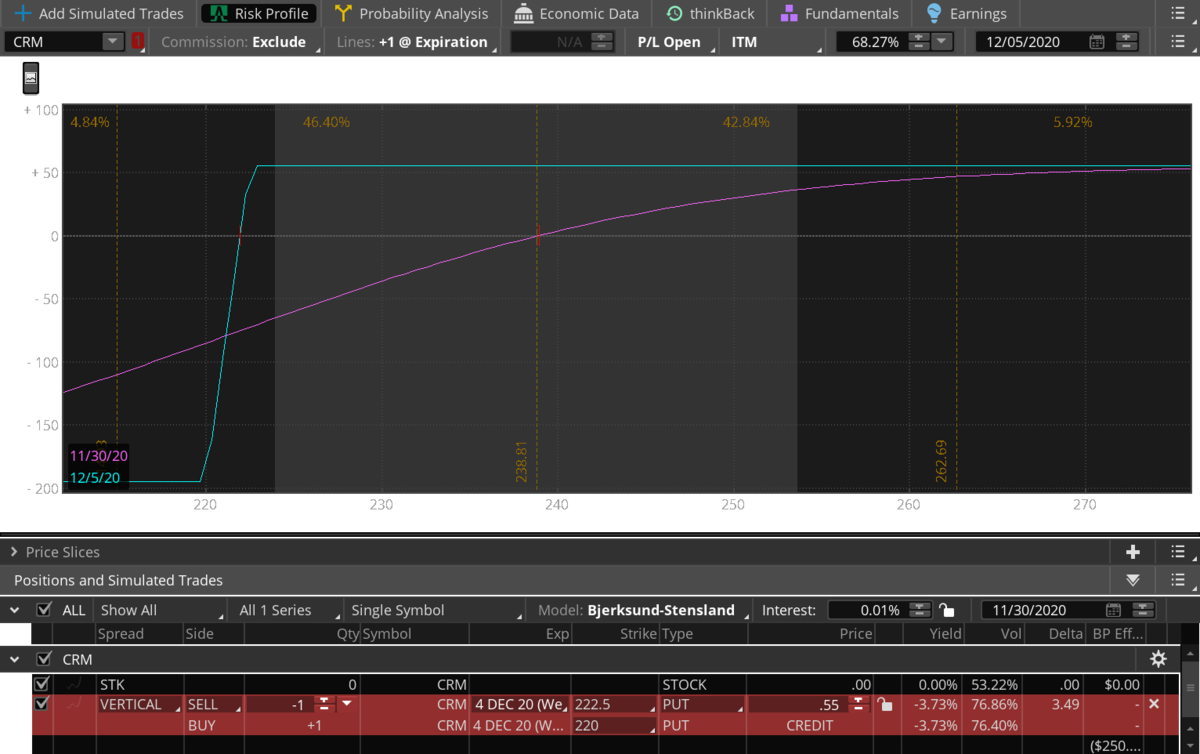1200x754 pixels.
Task: Expand the Price Slices section
Action: click(x=14, y=552)
